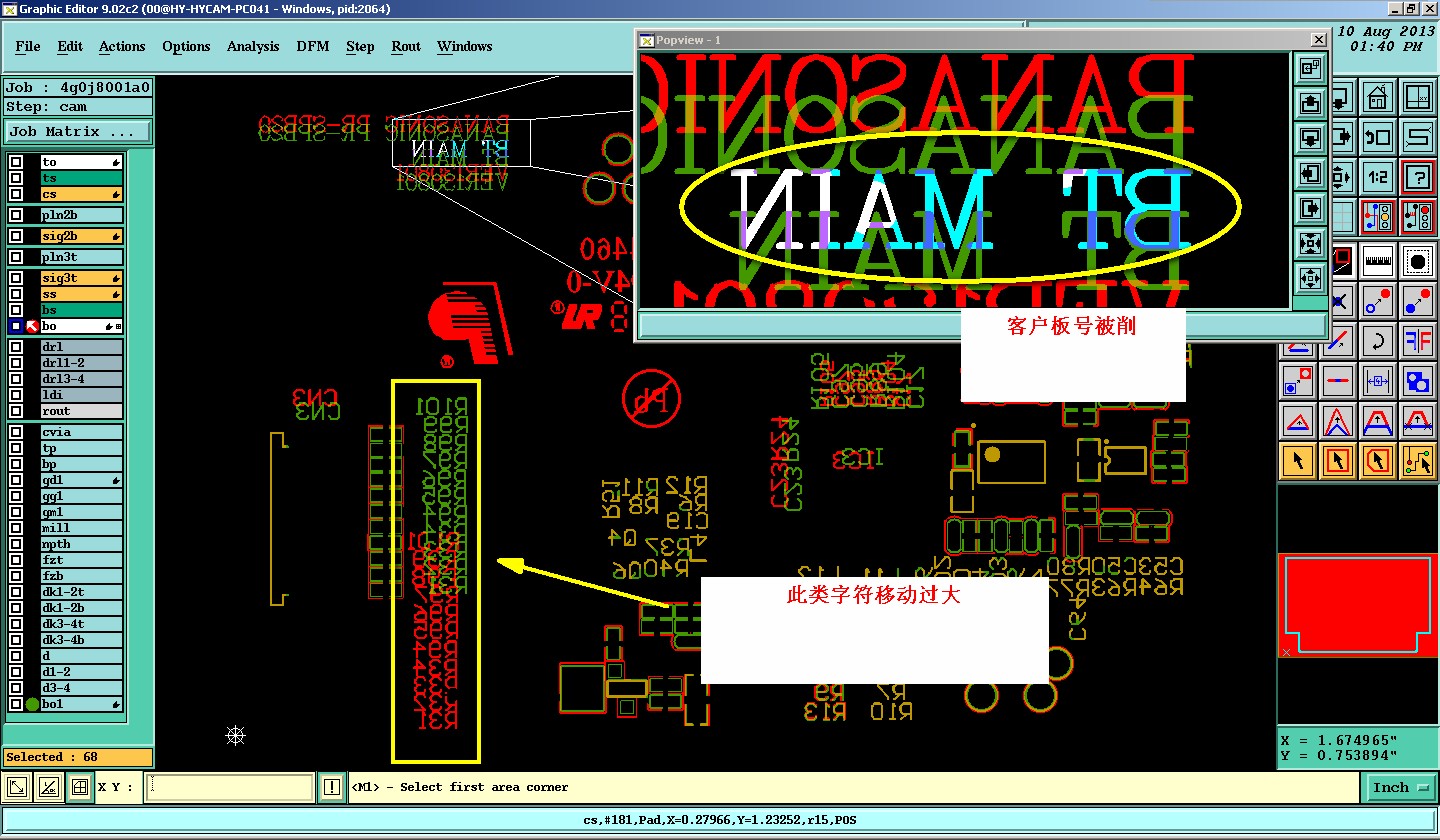Click the X Y coordinate input field
This screenshot has width=1440, height=840.
pyautogui.click(x=230, y=787)
